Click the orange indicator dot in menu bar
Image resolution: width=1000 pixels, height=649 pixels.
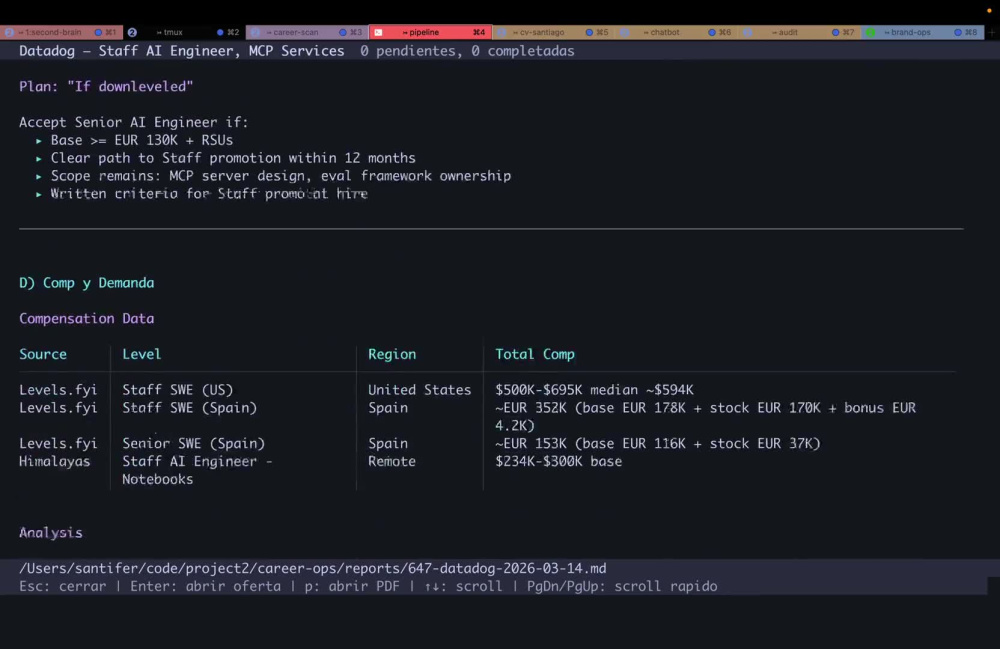point(989,11)
